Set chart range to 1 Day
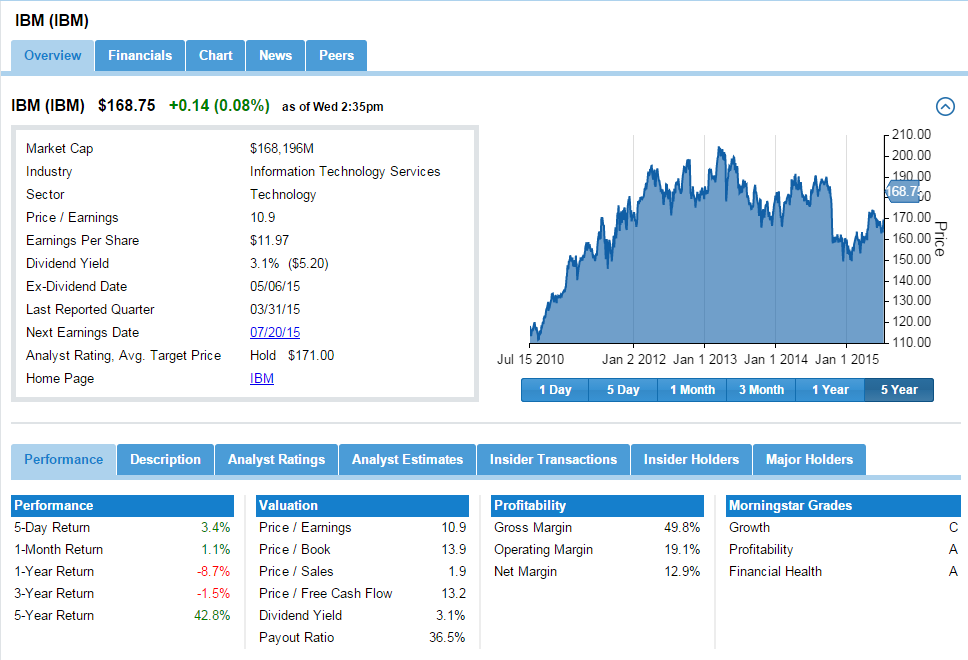 click(x=555, y=390)
